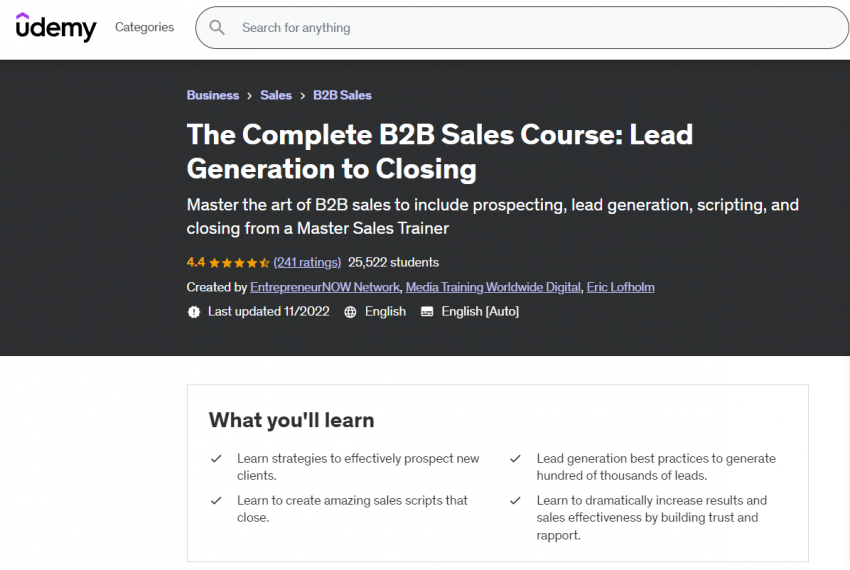The width and height of the screenshot is (850, 570).
Task: Open the B2B Sales breadcrumb link
Action: (x=342, y=95)
